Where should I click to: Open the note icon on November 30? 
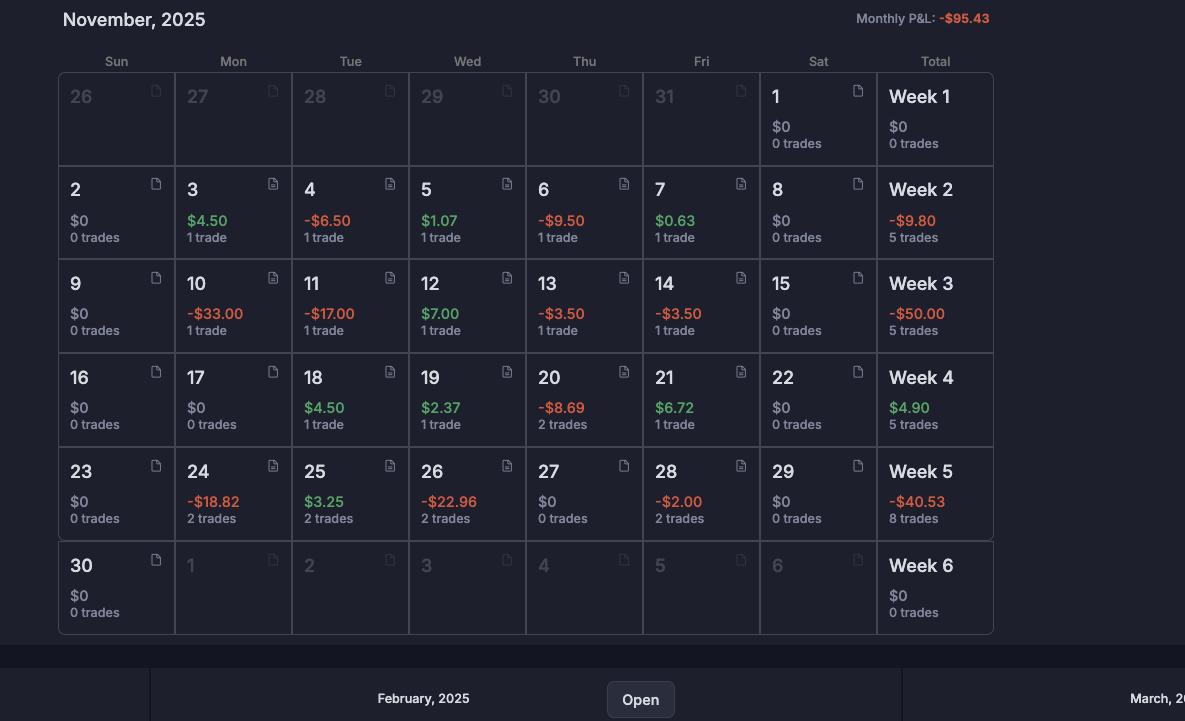[156, 560]
